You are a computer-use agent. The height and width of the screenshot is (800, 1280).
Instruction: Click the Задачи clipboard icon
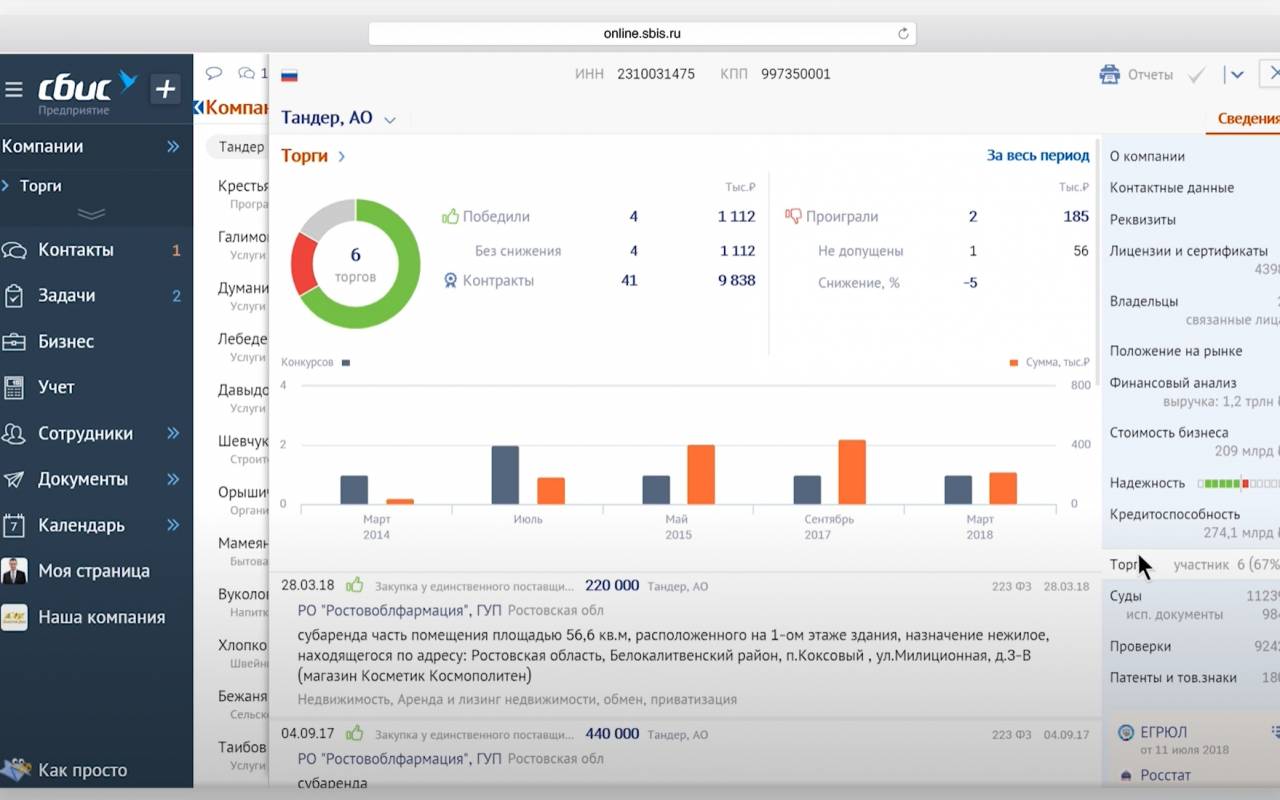14,296
